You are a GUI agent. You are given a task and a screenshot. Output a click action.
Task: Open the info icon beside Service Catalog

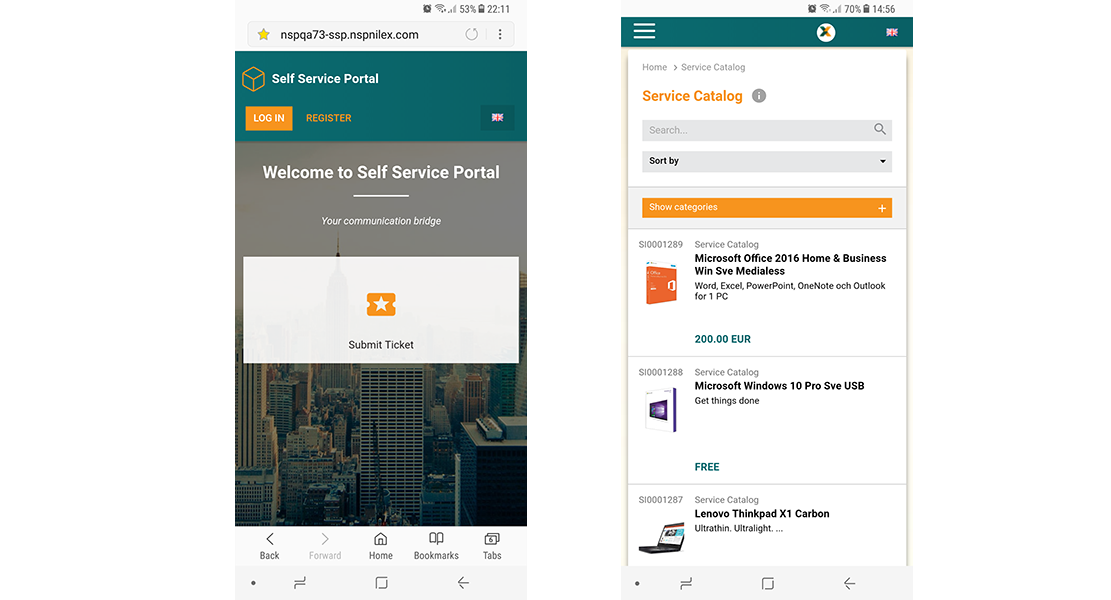point(759,96)
